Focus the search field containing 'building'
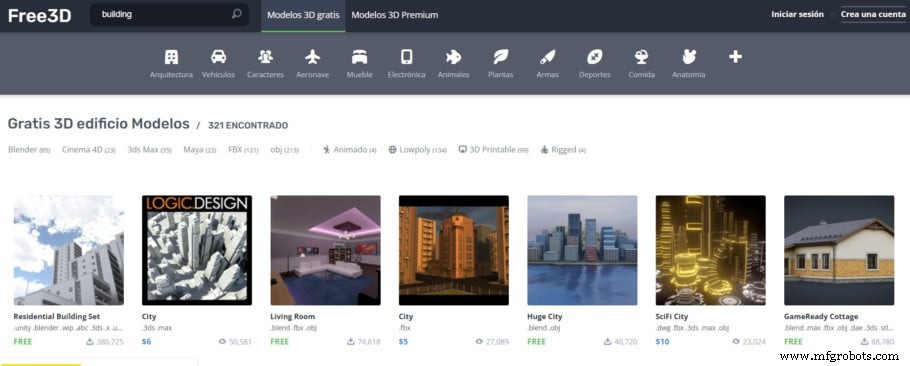The width and height of the screenshot is (910, 366). pyautogui.click(x=169, y=15)
